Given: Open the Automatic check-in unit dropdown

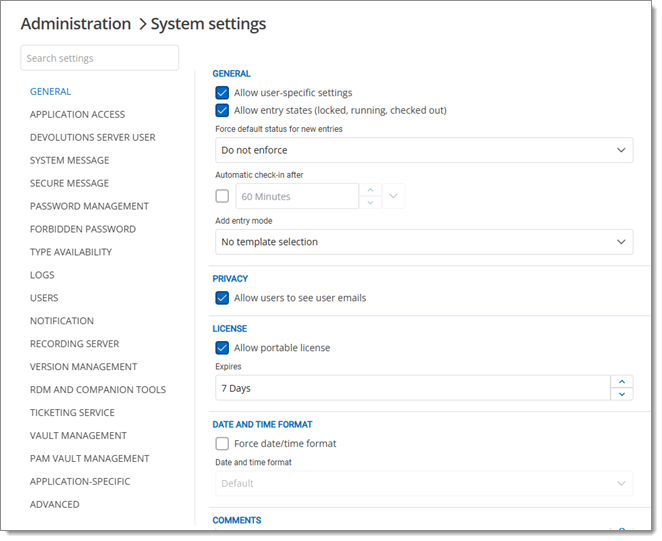Looking at the screenshot, I should point(393,197).
